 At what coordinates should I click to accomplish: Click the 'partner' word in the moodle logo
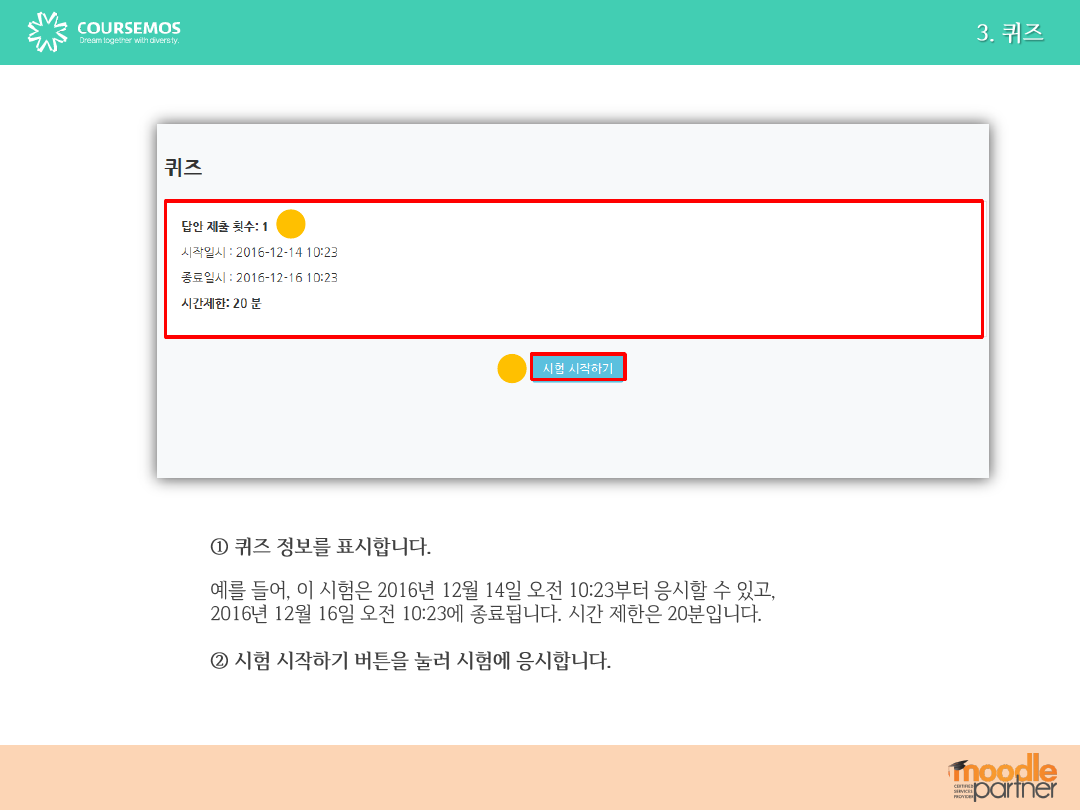[1013, 788]
